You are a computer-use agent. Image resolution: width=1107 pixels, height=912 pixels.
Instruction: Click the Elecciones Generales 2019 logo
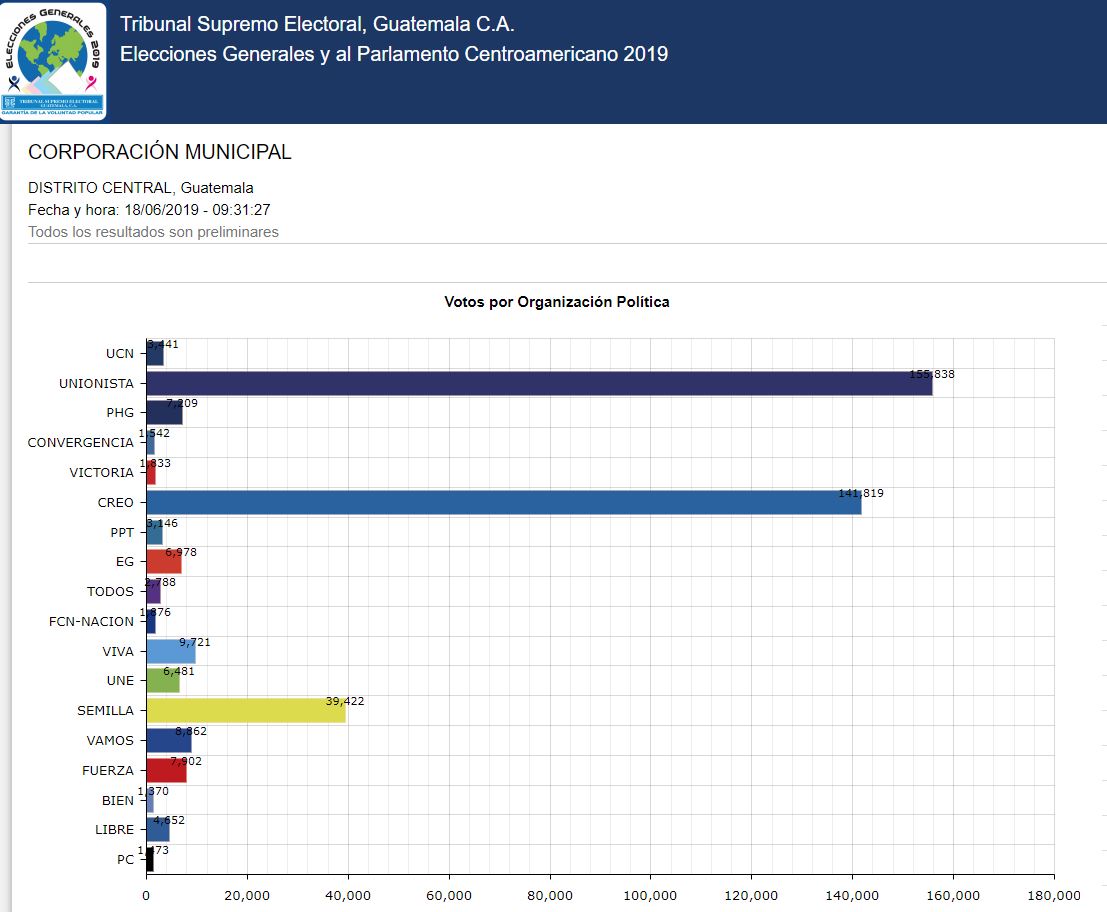click(53, 62)
